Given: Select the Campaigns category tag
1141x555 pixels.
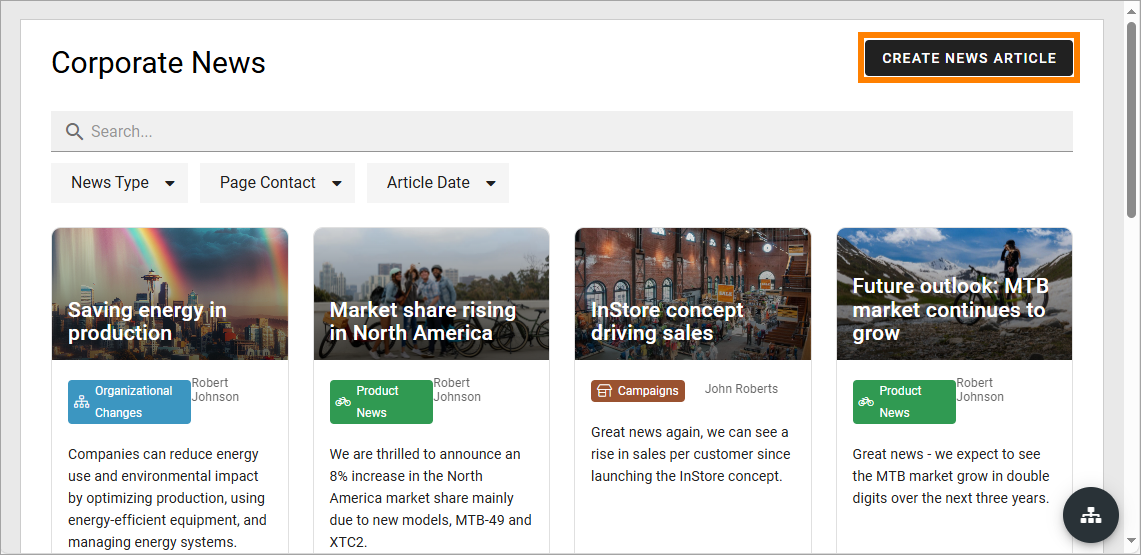Looking at the screenshot, I should point(637,391).
